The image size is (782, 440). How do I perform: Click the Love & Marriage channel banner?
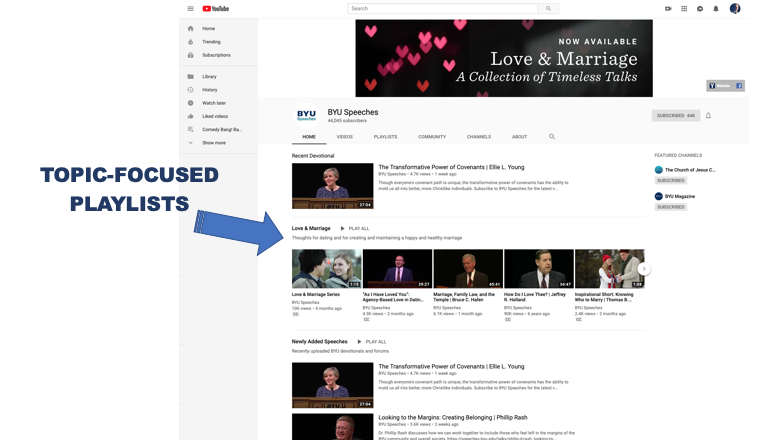coord(504,58)
